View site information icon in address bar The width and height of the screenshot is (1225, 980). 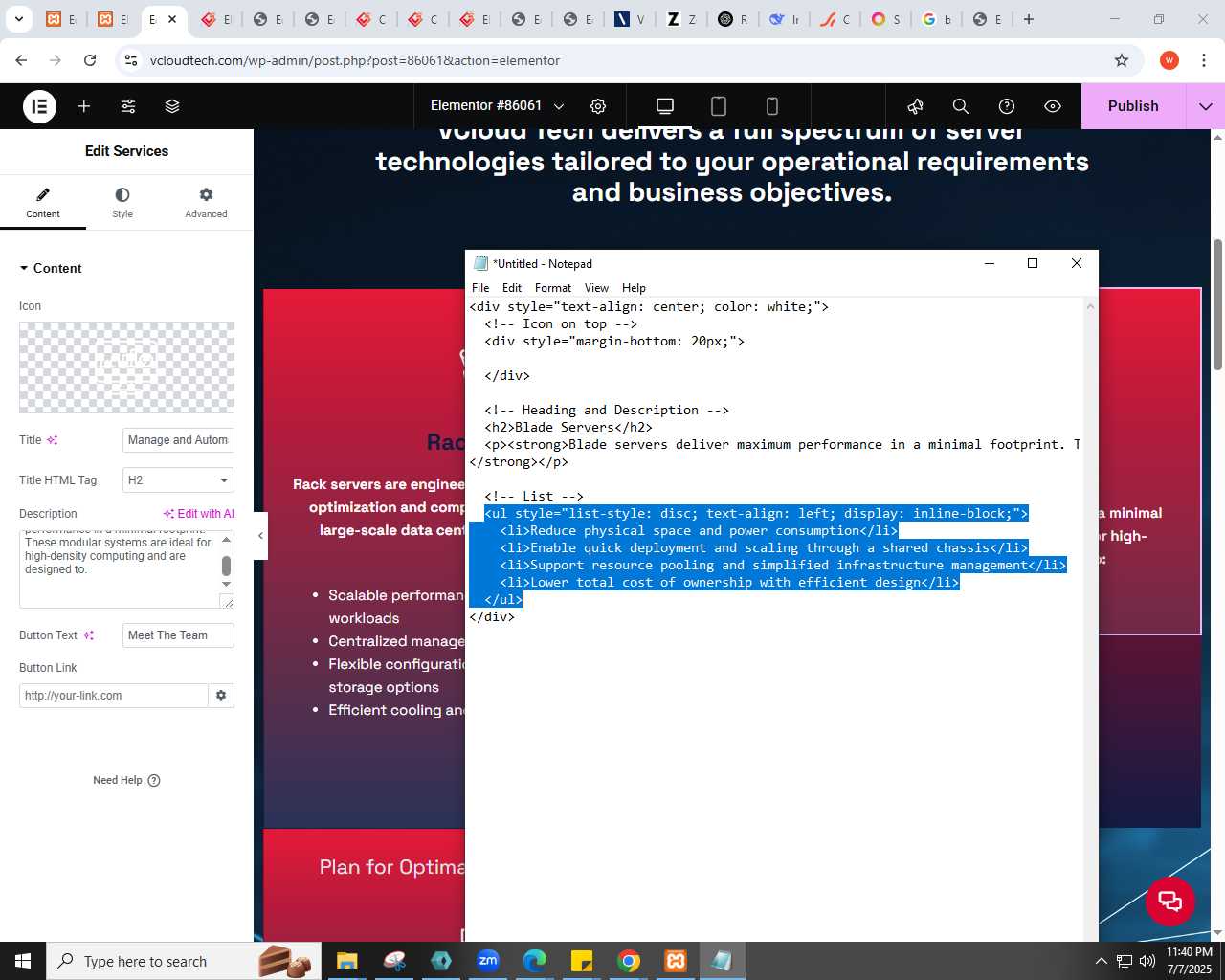coord(132,60)
